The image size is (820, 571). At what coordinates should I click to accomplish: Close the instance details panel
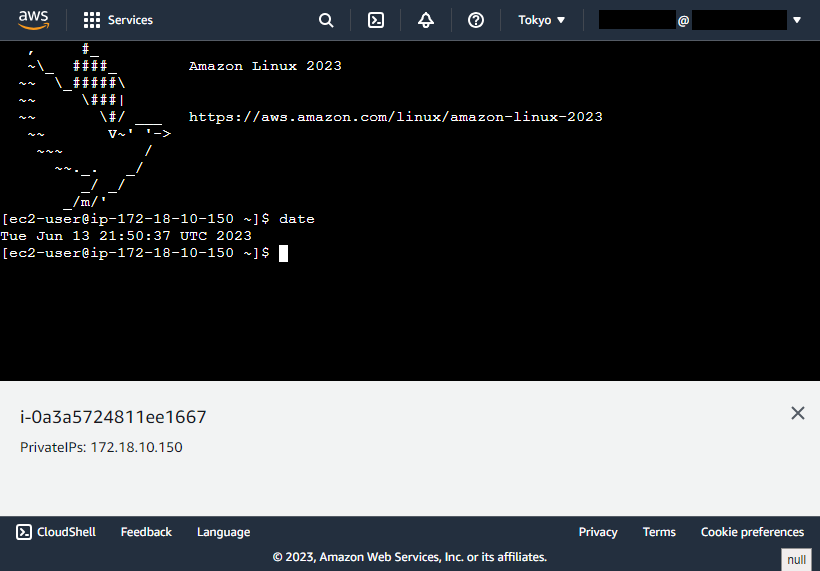[798, 413]
